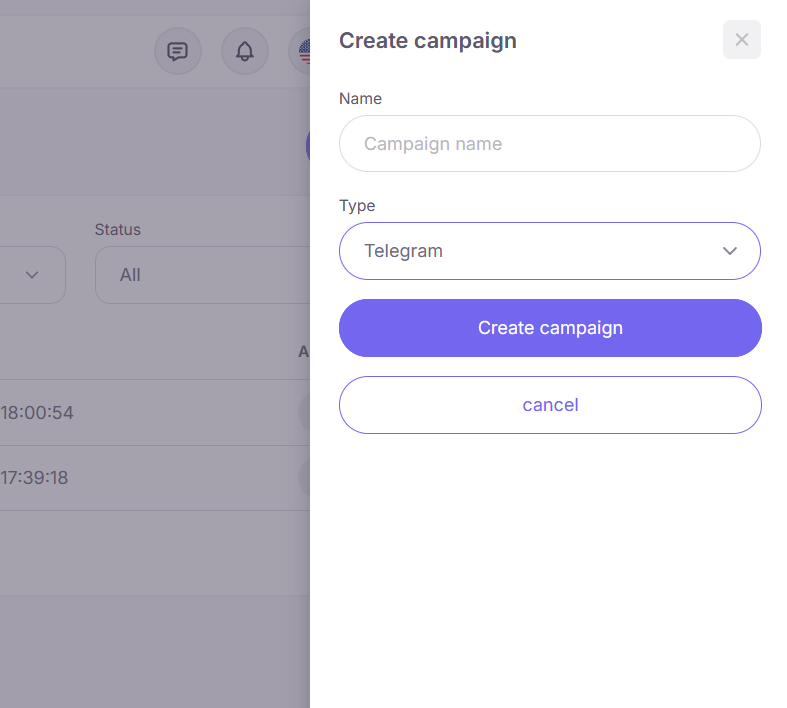
Task: Dismiss the form with cancel button
Action: click(x=550, y=405)
